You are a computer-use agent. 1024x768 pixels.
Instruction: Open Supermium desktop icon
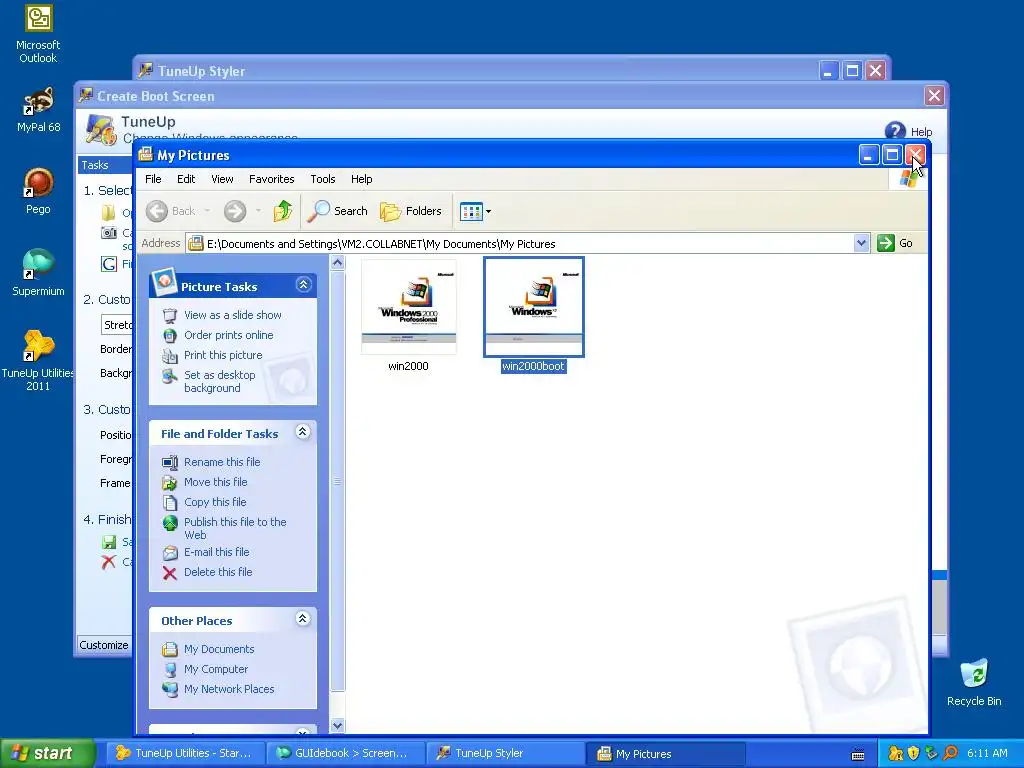pyautogui.click(x=38, y=273)
